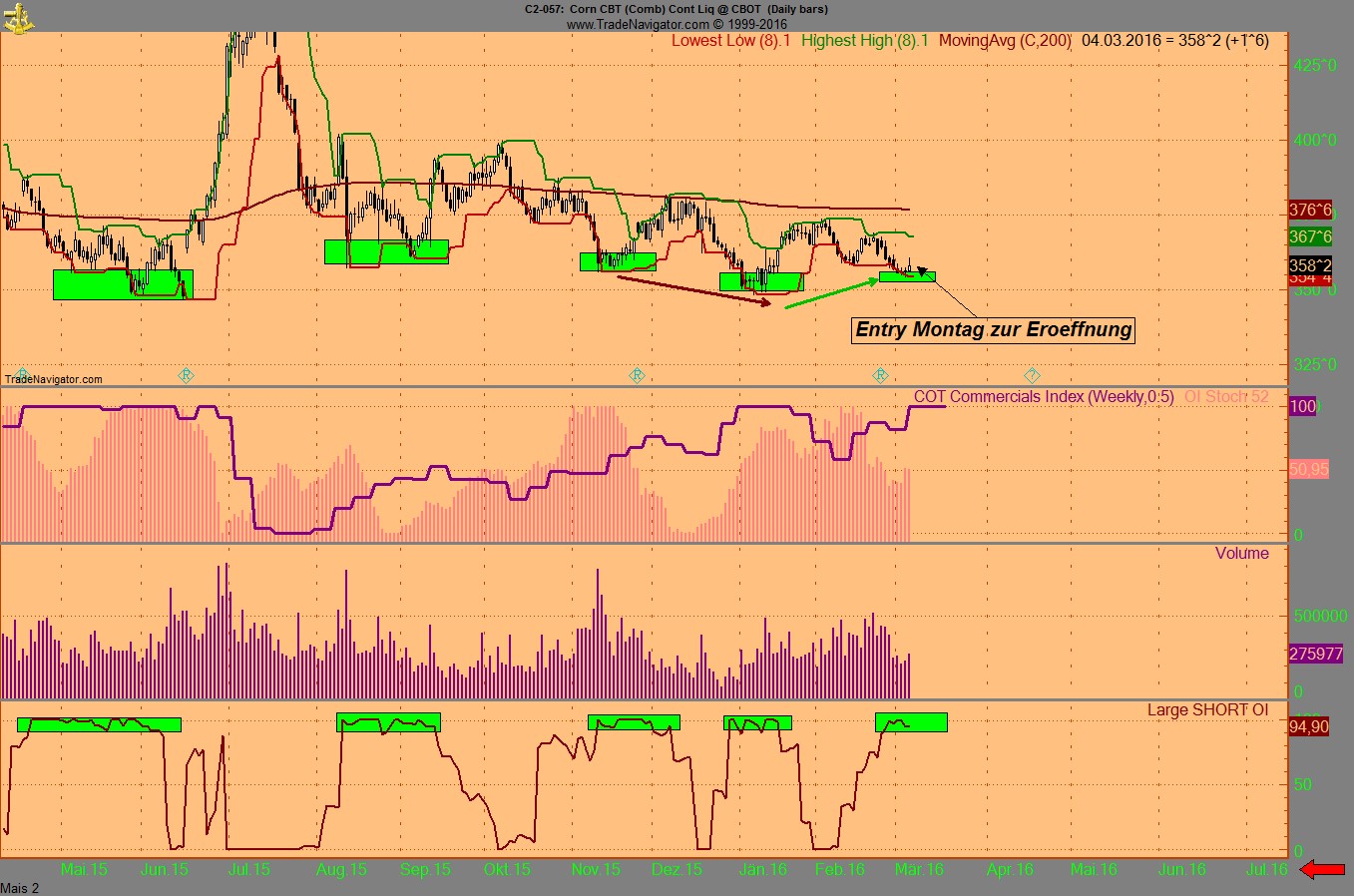Select the 'Highest High (8).1' indicator label

(x=864, y=41)
